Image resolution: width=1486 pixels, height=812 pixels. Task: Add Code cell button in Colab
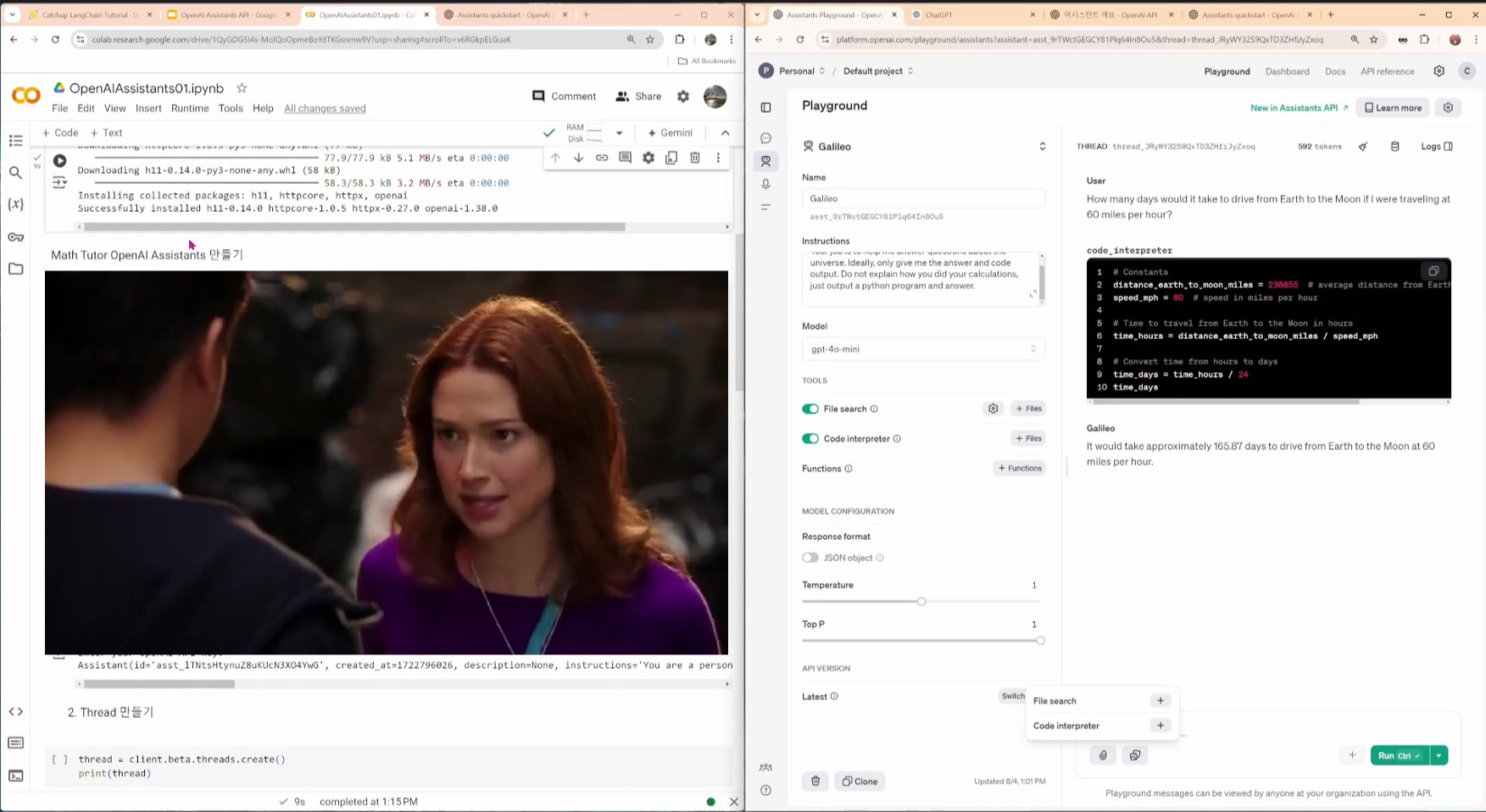(59, 133)
